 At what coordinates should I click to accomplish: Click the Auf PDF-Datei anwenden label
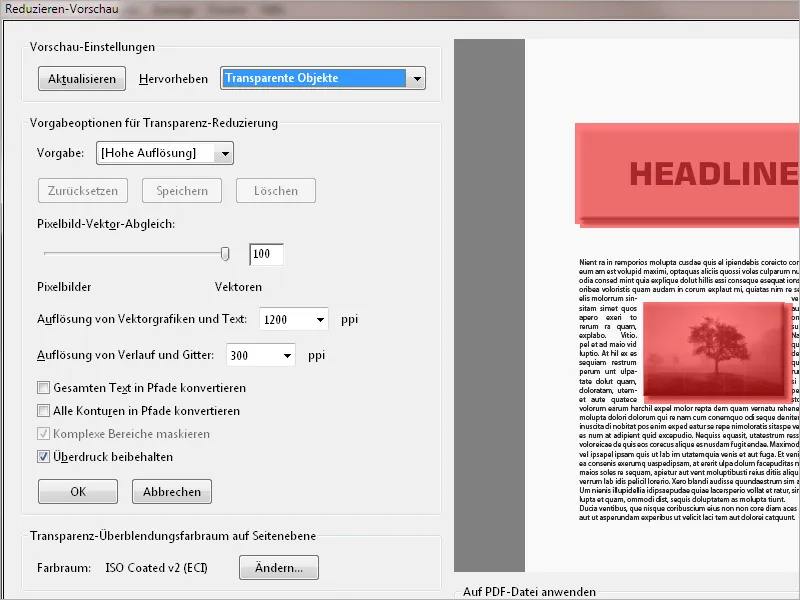coord(530,592)
